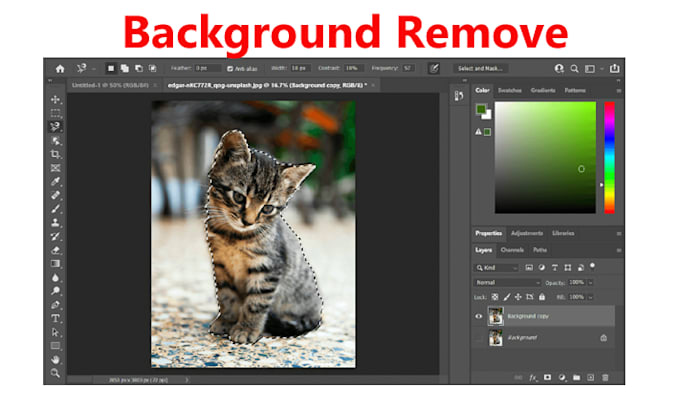This screenshot has width=680, height=411.
Task: Add a layer mask
Action: click(x=547, y=378)
